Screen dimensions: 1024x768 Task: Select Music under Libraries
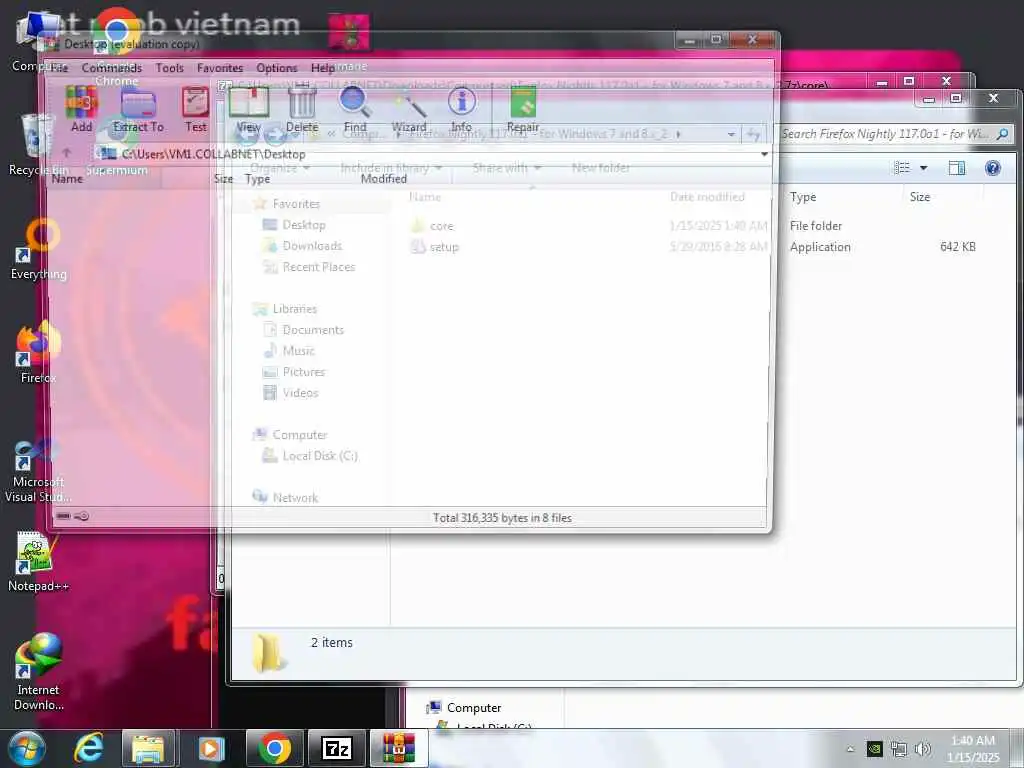coord(289,351)
